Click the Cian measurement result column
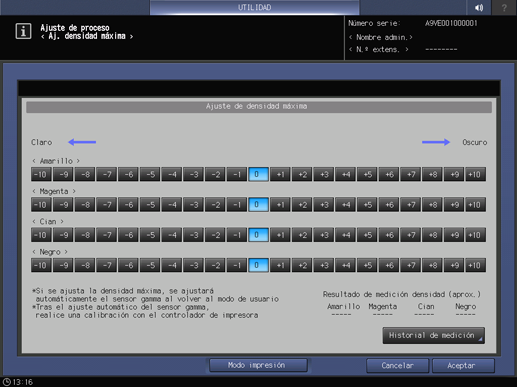 (x=425, y=310)
